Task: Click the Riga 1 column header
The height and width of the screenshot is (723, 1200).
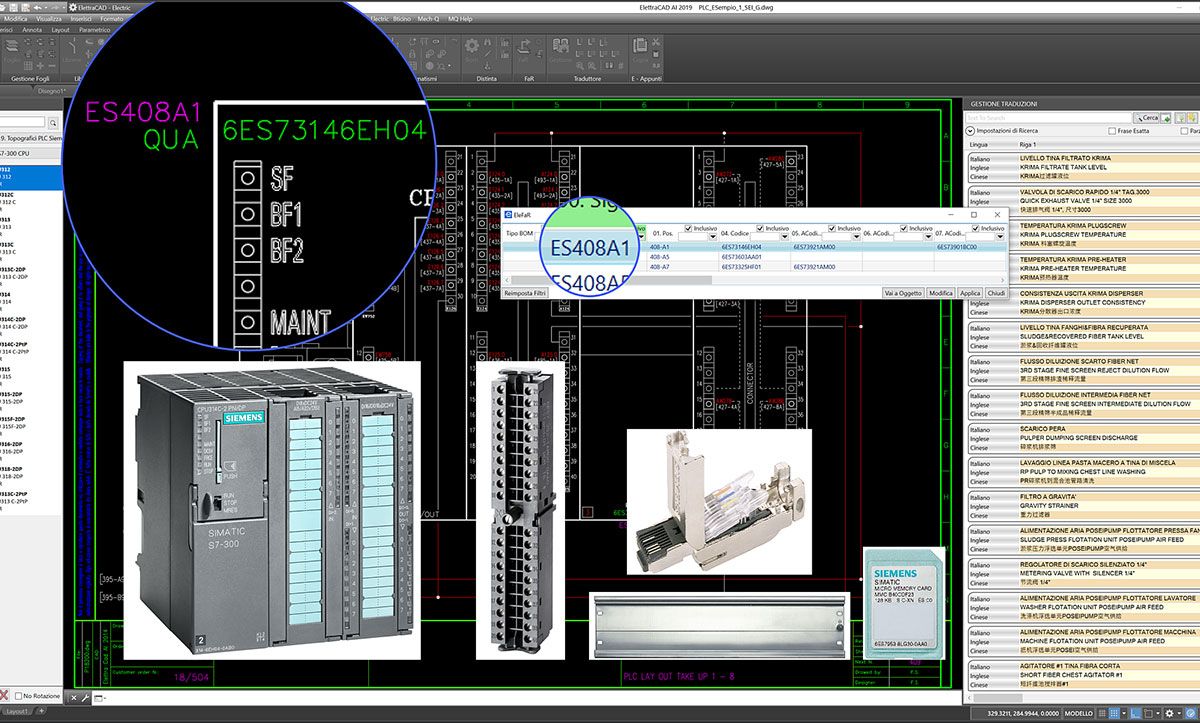Action: (1027, 145)
